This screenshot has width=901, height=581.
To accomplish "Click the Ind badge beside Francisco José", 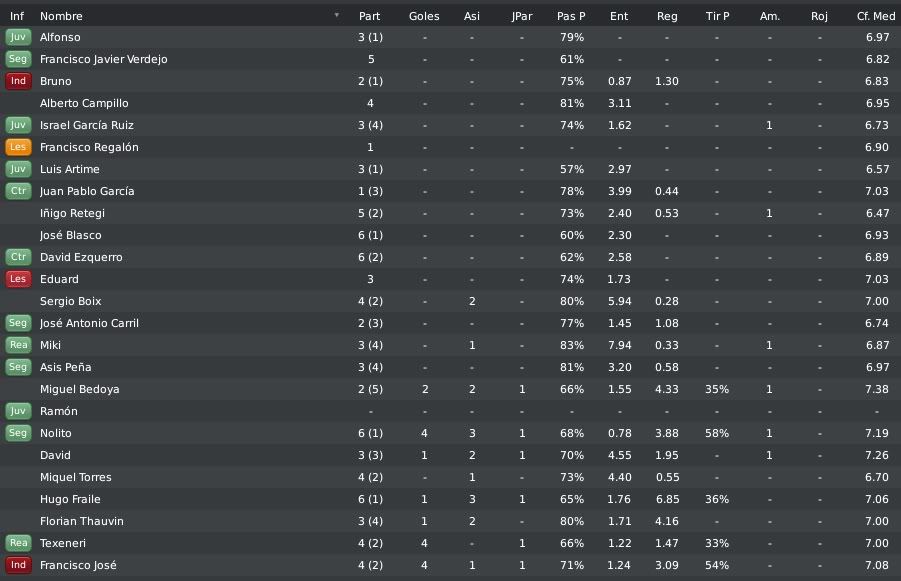I will tap(18, 565).
